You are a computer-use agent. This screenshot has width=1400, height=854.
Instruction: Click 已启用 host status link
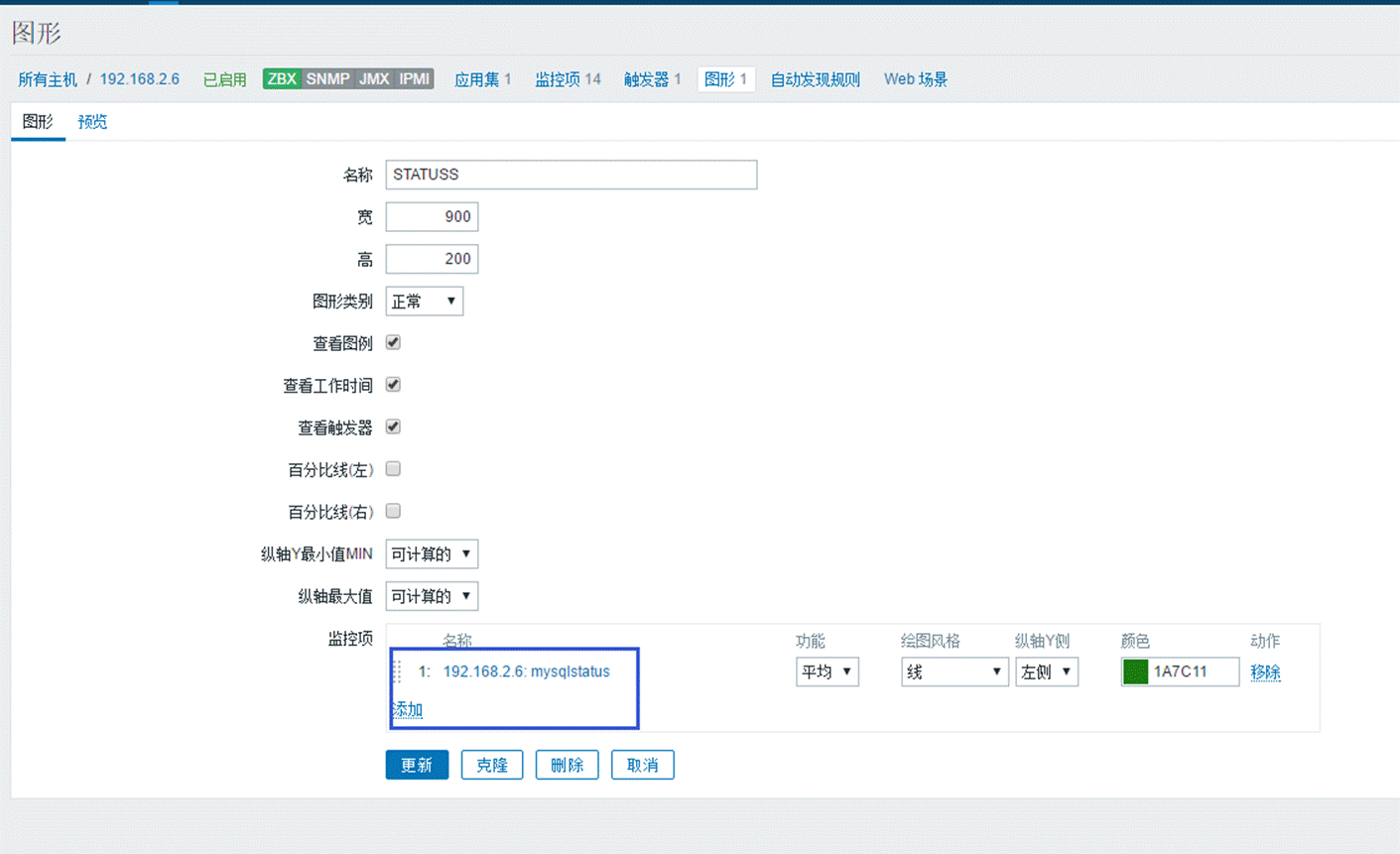click(224, 79)
